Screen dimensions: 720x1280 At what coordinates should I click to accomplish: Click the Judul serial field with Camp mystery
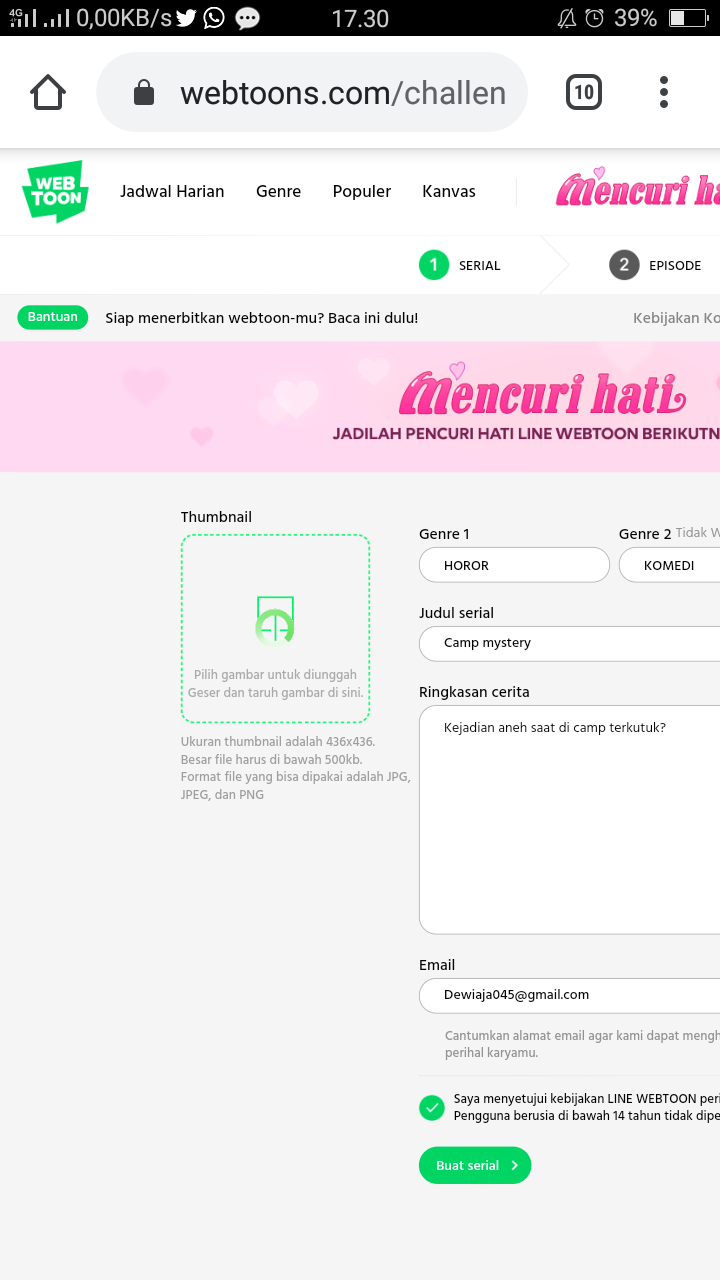click(570, 643)
